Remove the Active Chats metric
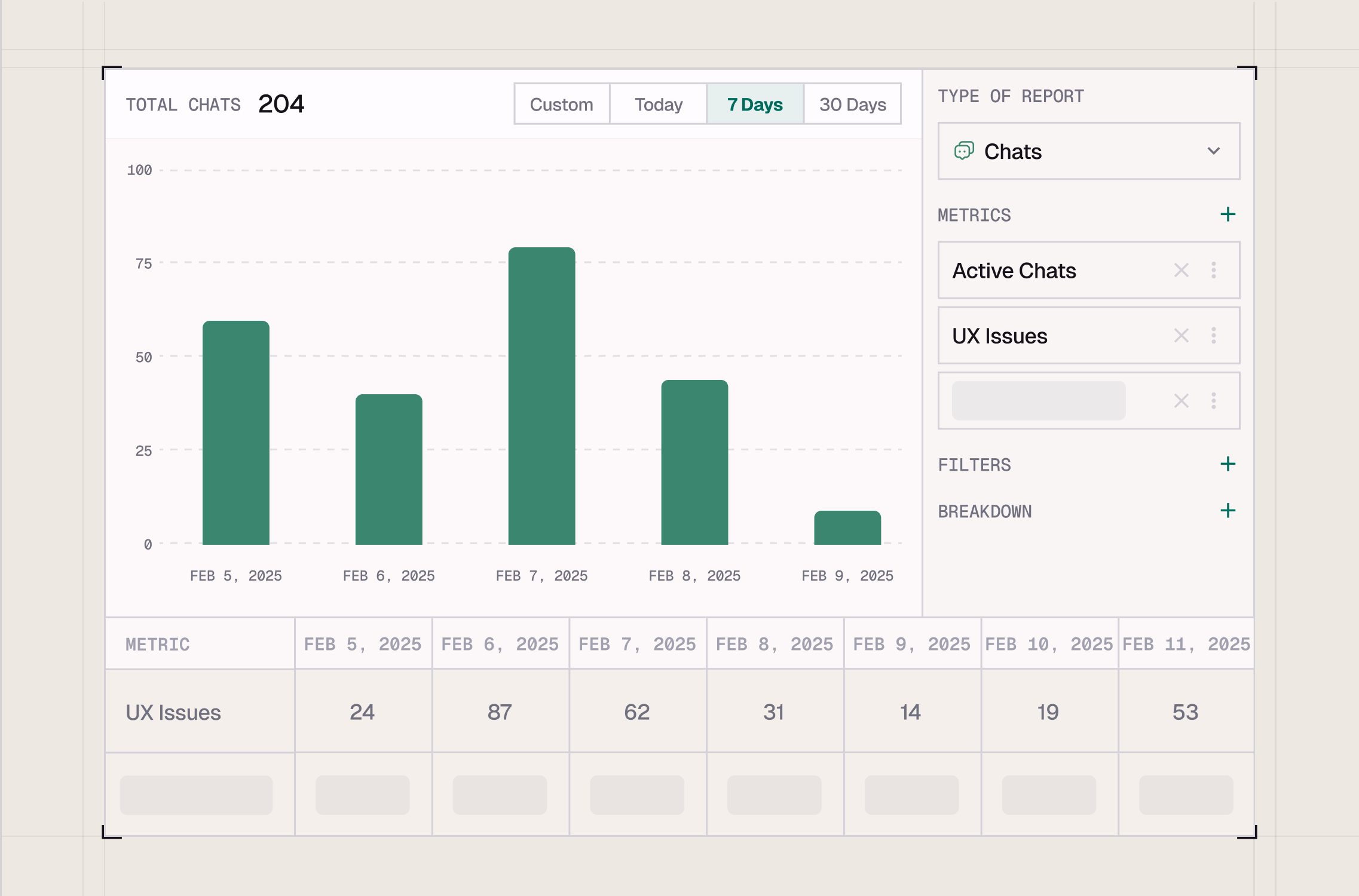Viewport: 1359px width, 896px height. 1181,271
